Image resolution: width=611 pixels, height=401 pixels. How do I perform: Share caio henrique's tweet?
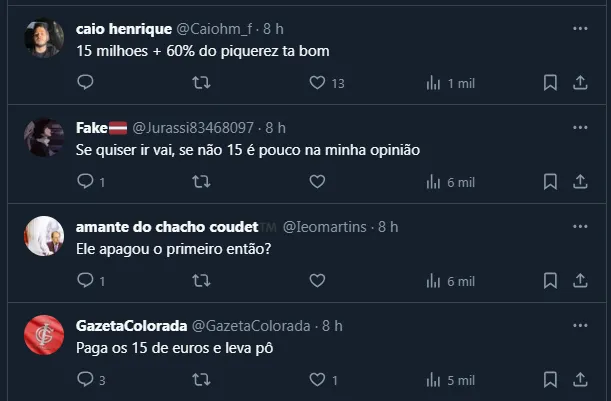coord(580,83)
